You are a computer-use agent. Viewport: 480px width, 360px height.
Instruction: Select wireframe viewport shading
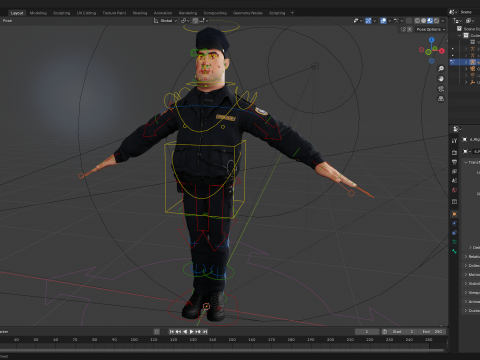pos(417,21)
